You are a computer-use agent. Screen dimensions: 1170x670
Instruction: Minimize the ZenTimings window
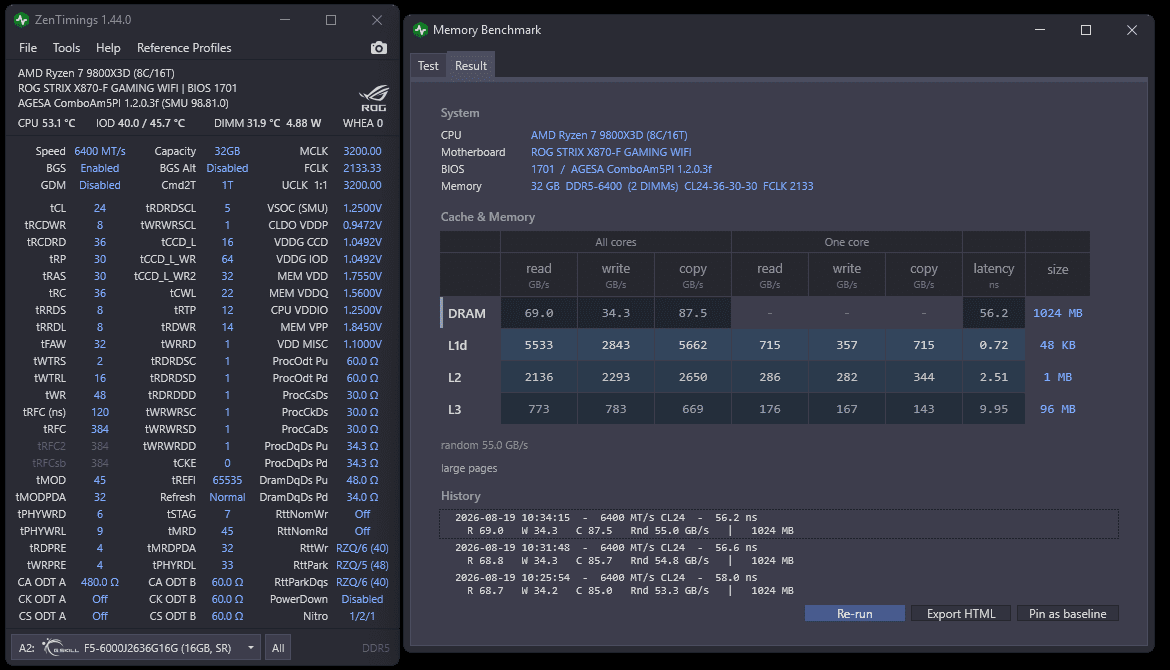(285, 20)
